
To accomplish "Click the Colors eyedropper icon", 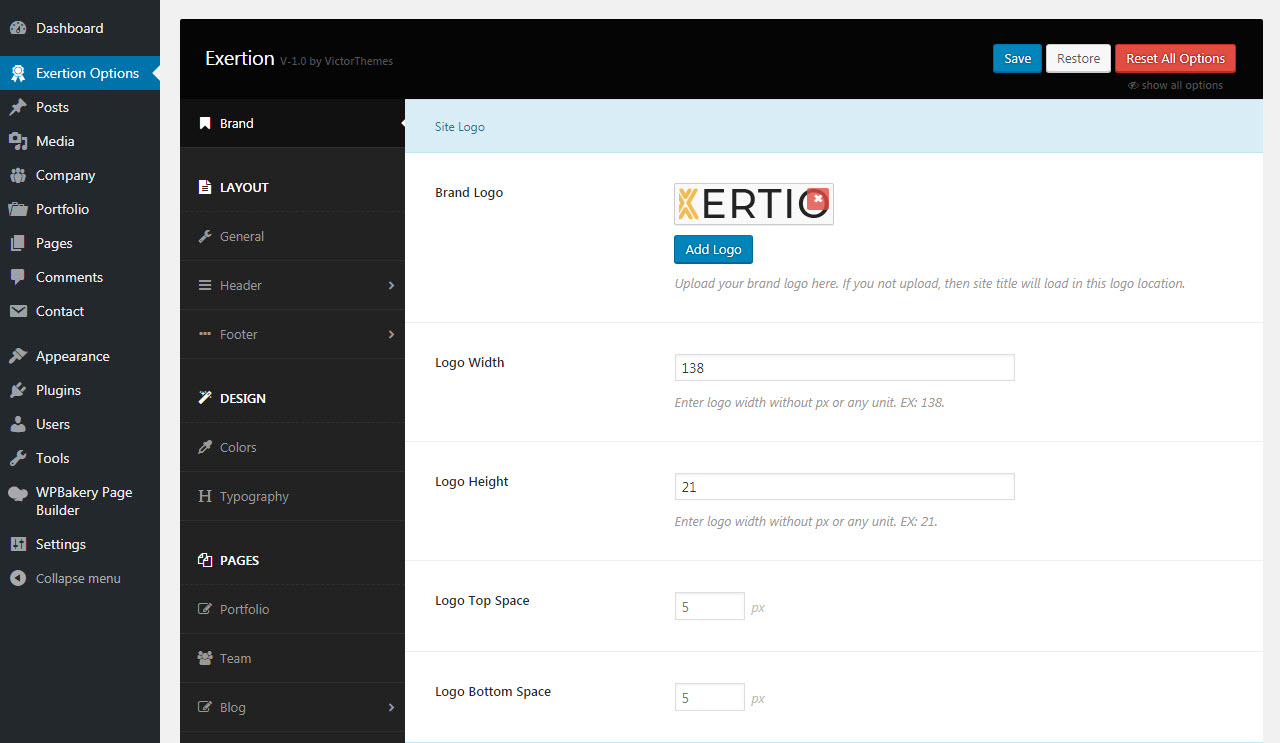I will click(x=205, y=447).
